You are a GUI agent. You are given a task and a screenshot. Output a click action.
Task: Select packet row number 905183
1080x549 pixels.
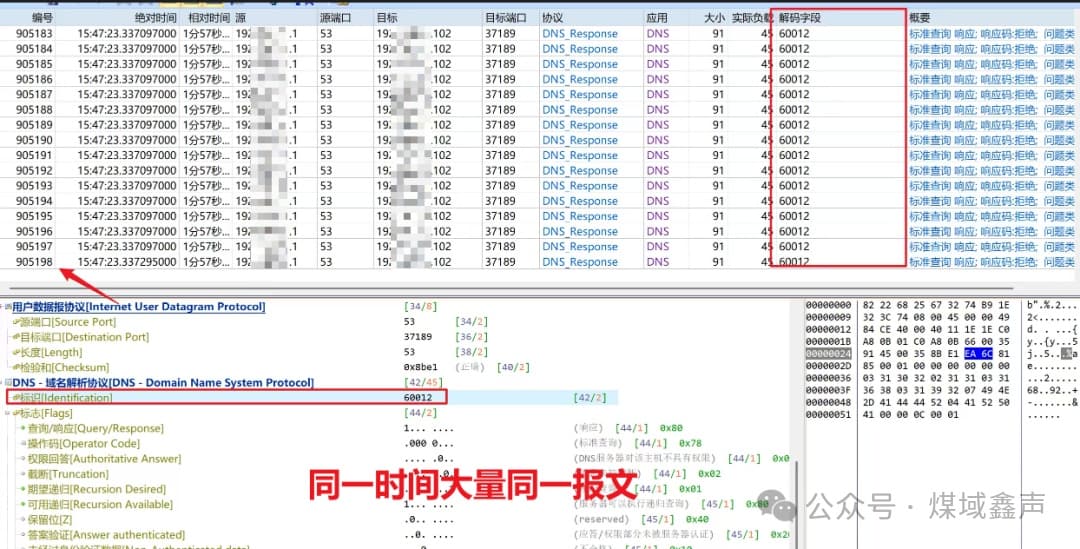point(35,34)
